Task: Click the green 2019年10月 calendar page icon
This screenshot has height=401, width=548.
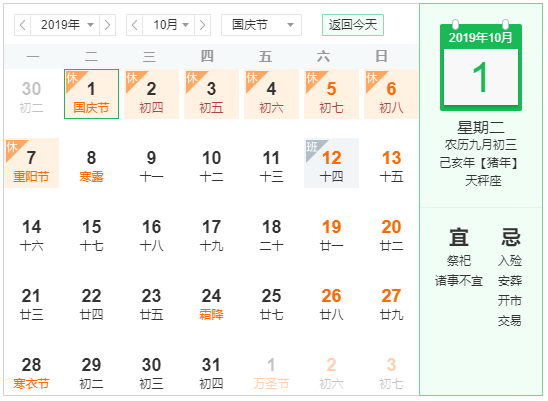Action: click(481, 66)
